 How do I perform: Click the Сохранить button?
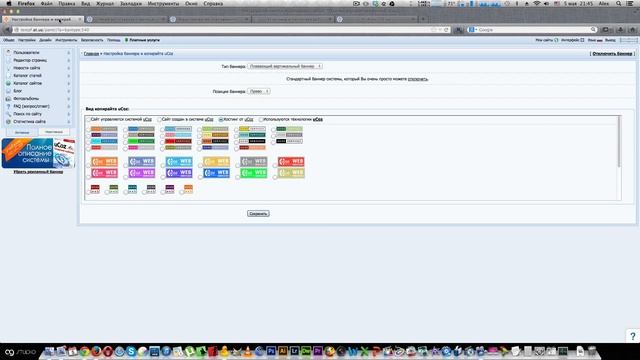click(x=258, y=213)
